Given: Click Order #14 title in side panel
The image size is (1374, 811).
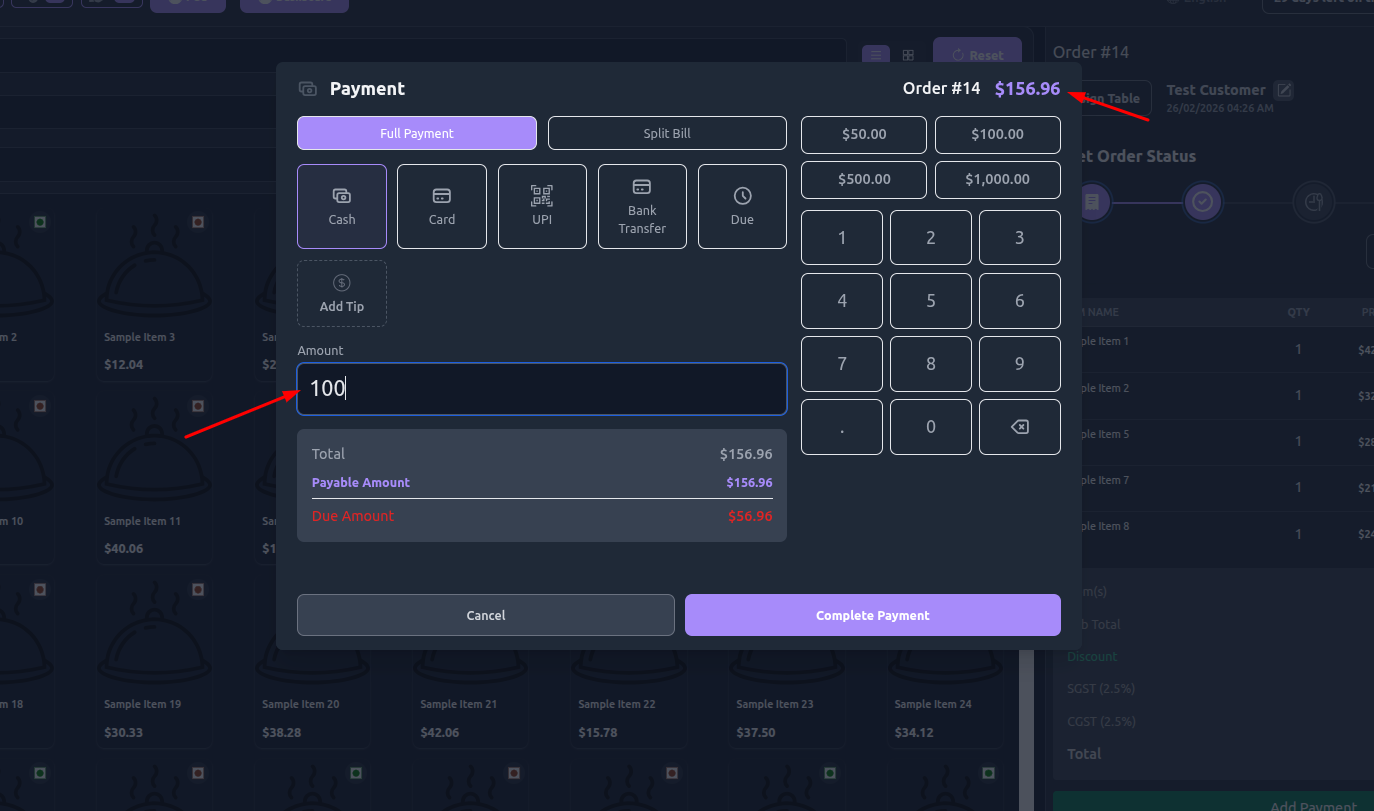Looking at the screenshot, I should [x=1091, y=52].
